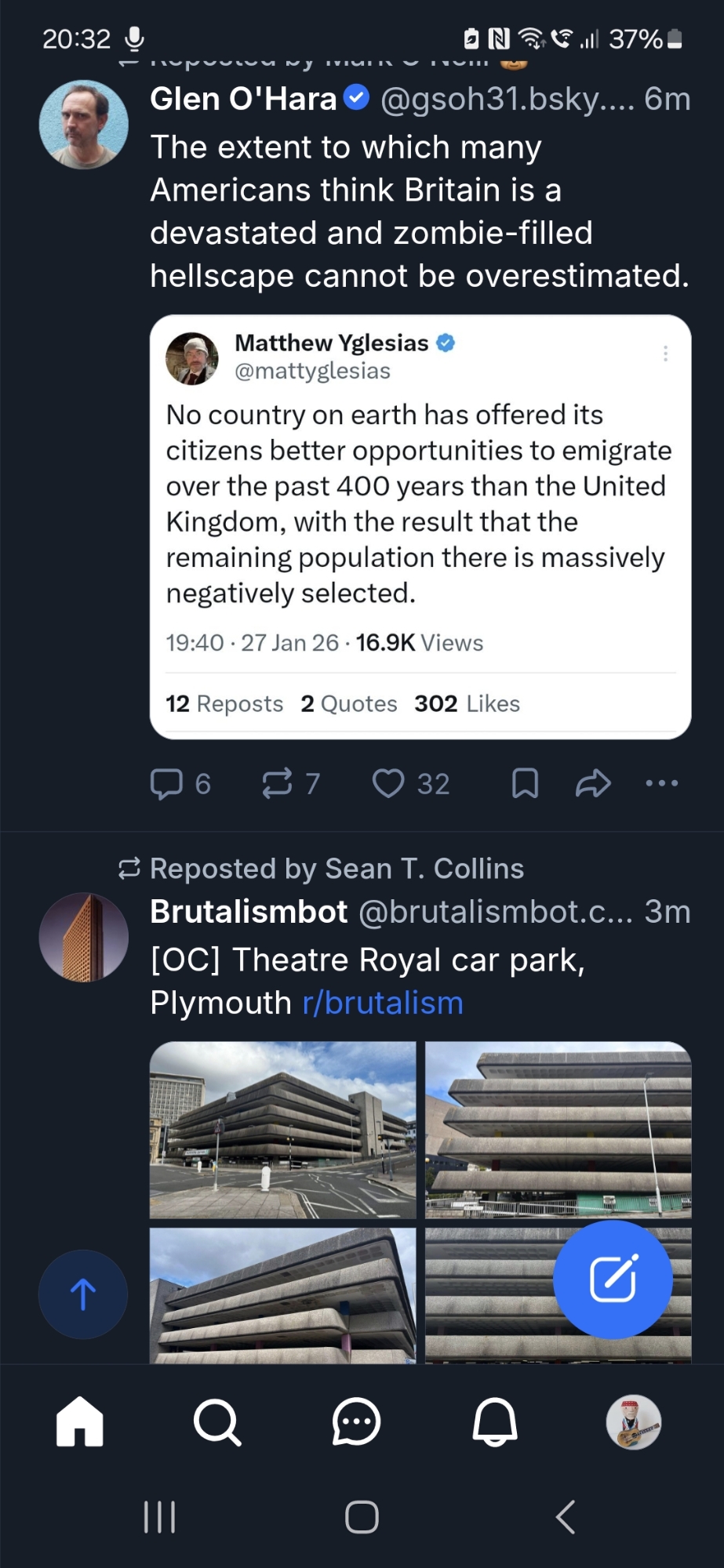Tap the scroll-to-top arrow button
Screen dimensions: 724x1568
(x=83, y=1294)
